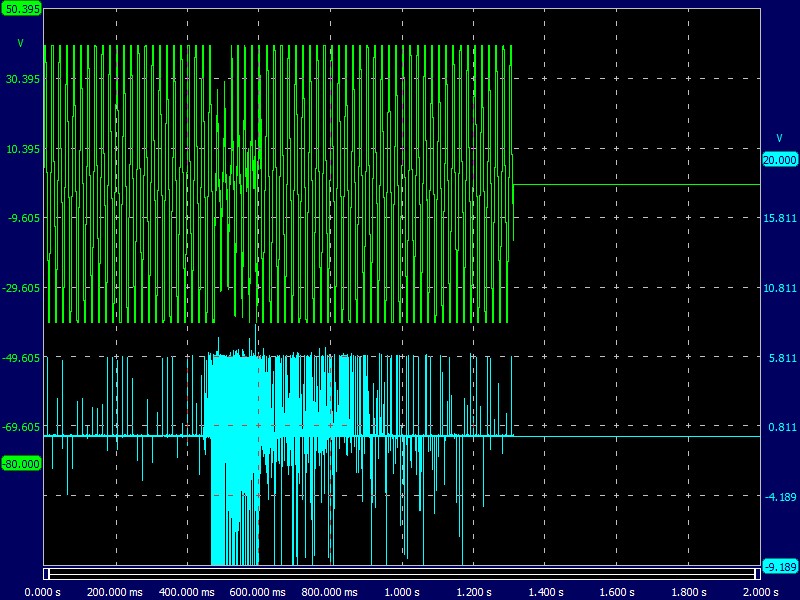
Task: Click the right handle of the time scrollbar
Action: pos(758,573)
